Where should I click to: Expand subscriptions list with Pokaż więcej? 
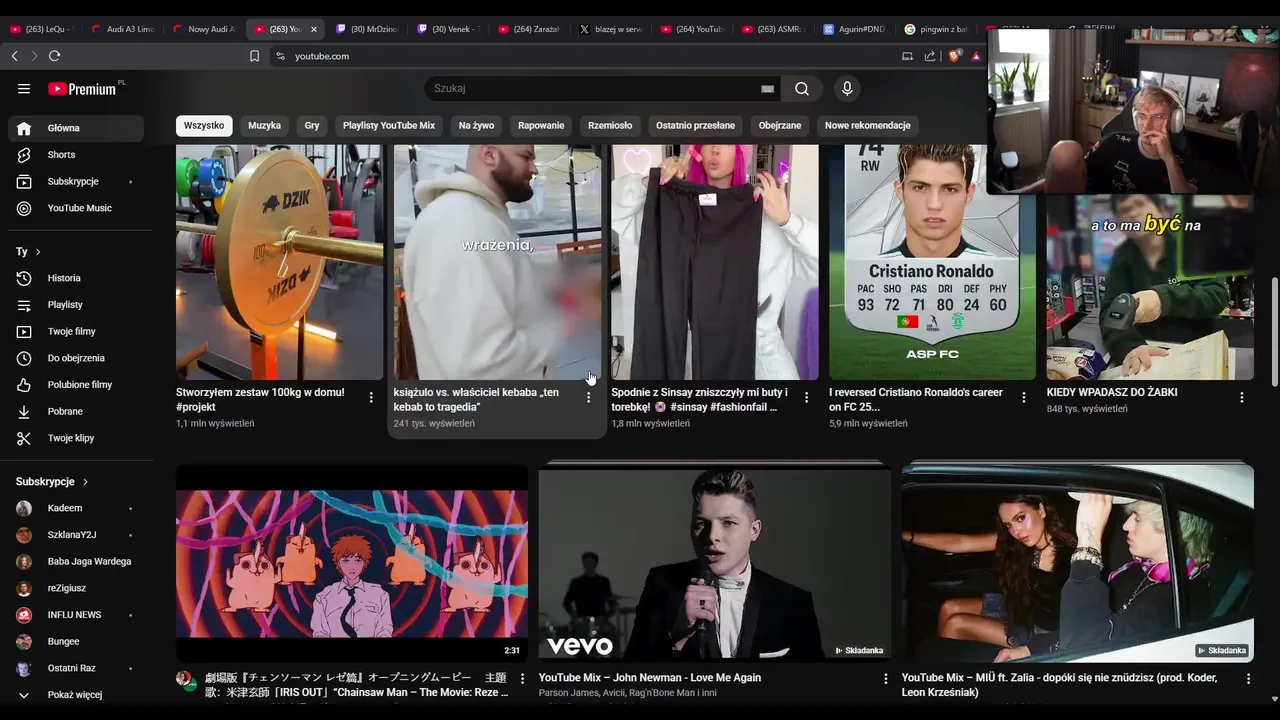pos(76,695)
